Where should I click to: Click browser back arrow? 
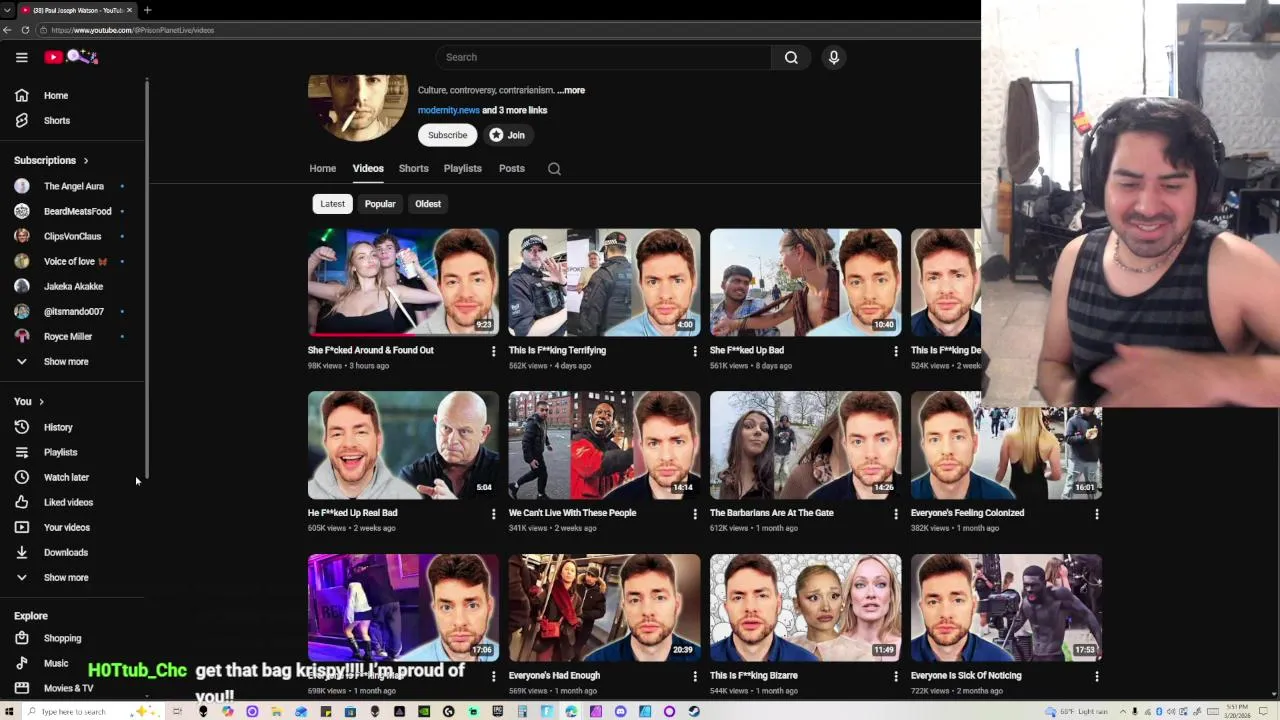click(x=7, y=30)
